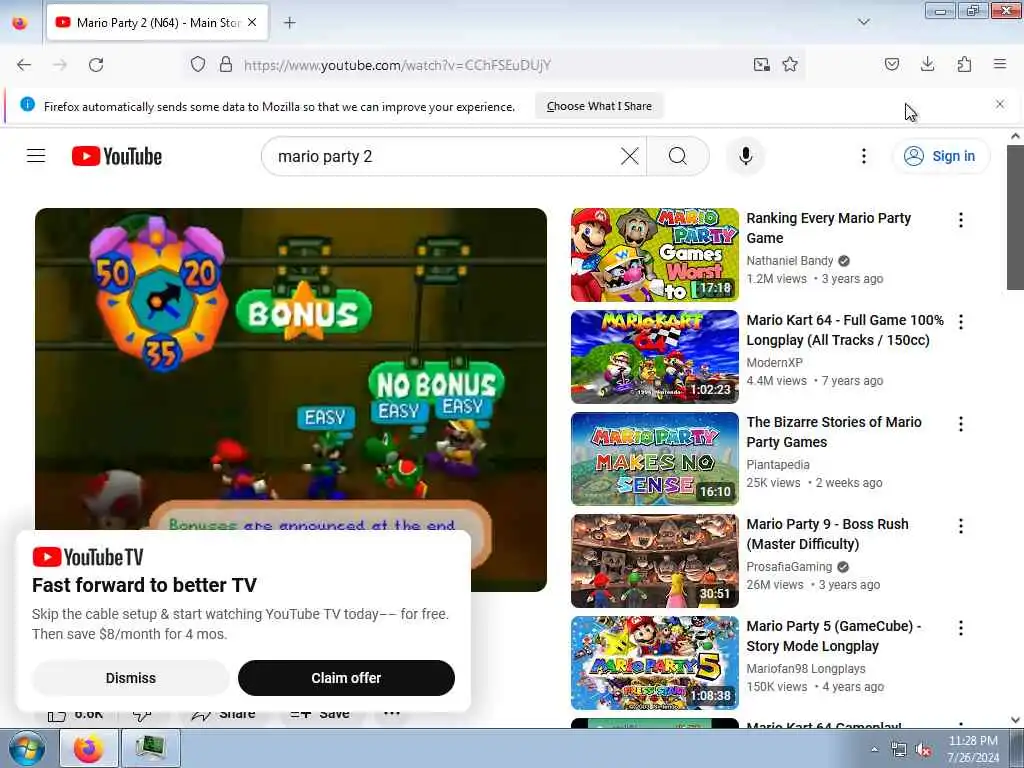Open the Windows Start menu
The width and height of the screenshot is (1024, 768).
point(26,748)
